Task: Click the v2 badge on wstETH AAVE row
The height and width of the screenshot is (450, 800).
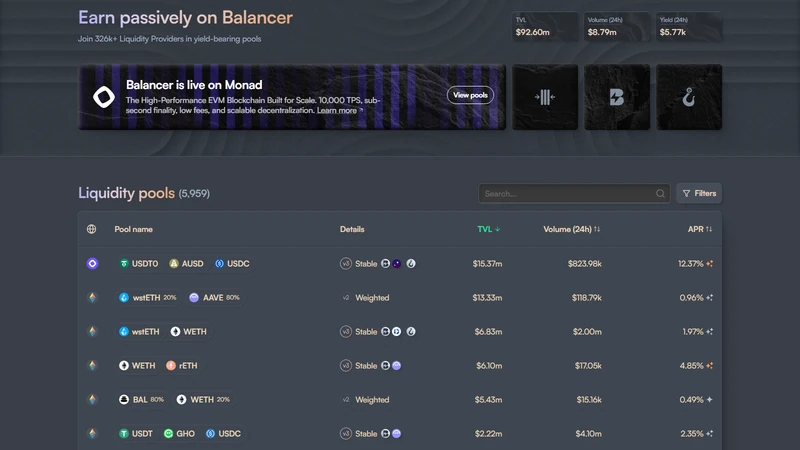Action: tap(346, 297)
